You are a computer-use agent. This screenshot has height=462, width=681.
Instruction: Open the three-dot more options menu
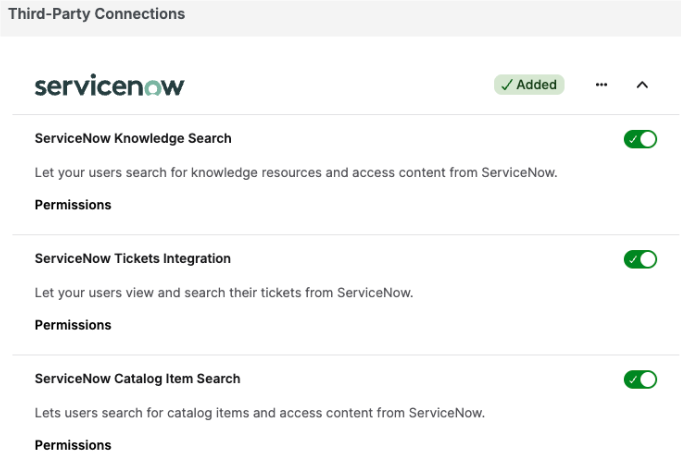(601, 85)
